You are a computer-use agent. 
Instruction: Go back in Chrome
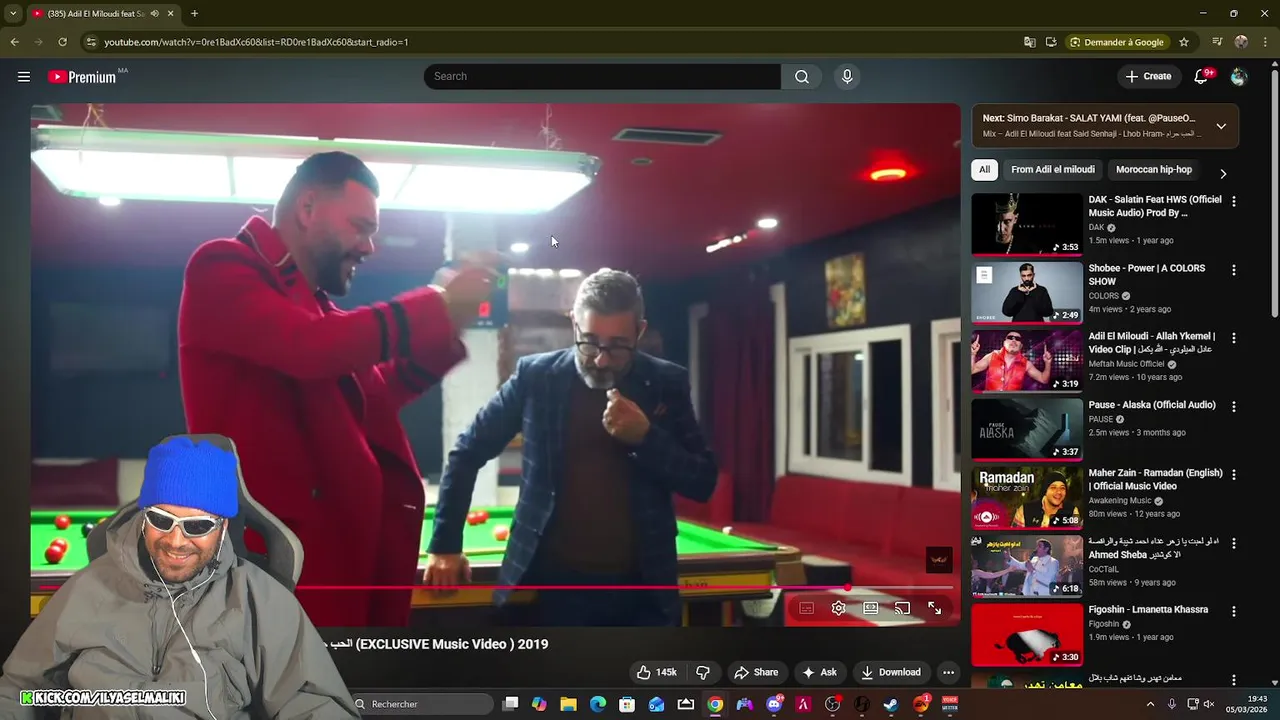point(14,42)
